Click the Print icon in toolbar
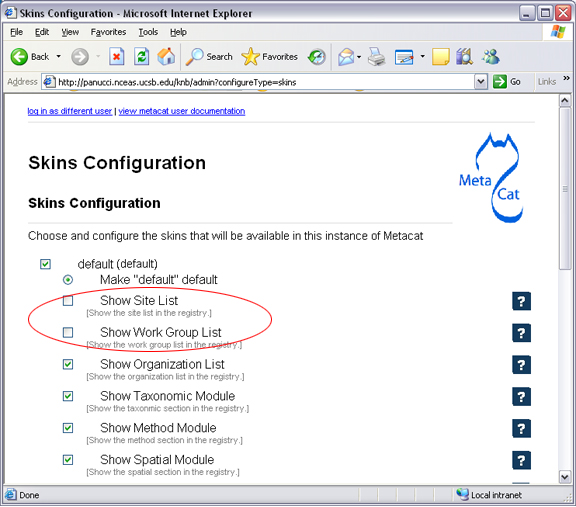Screen dimensions: 576x507 [376, 57]
